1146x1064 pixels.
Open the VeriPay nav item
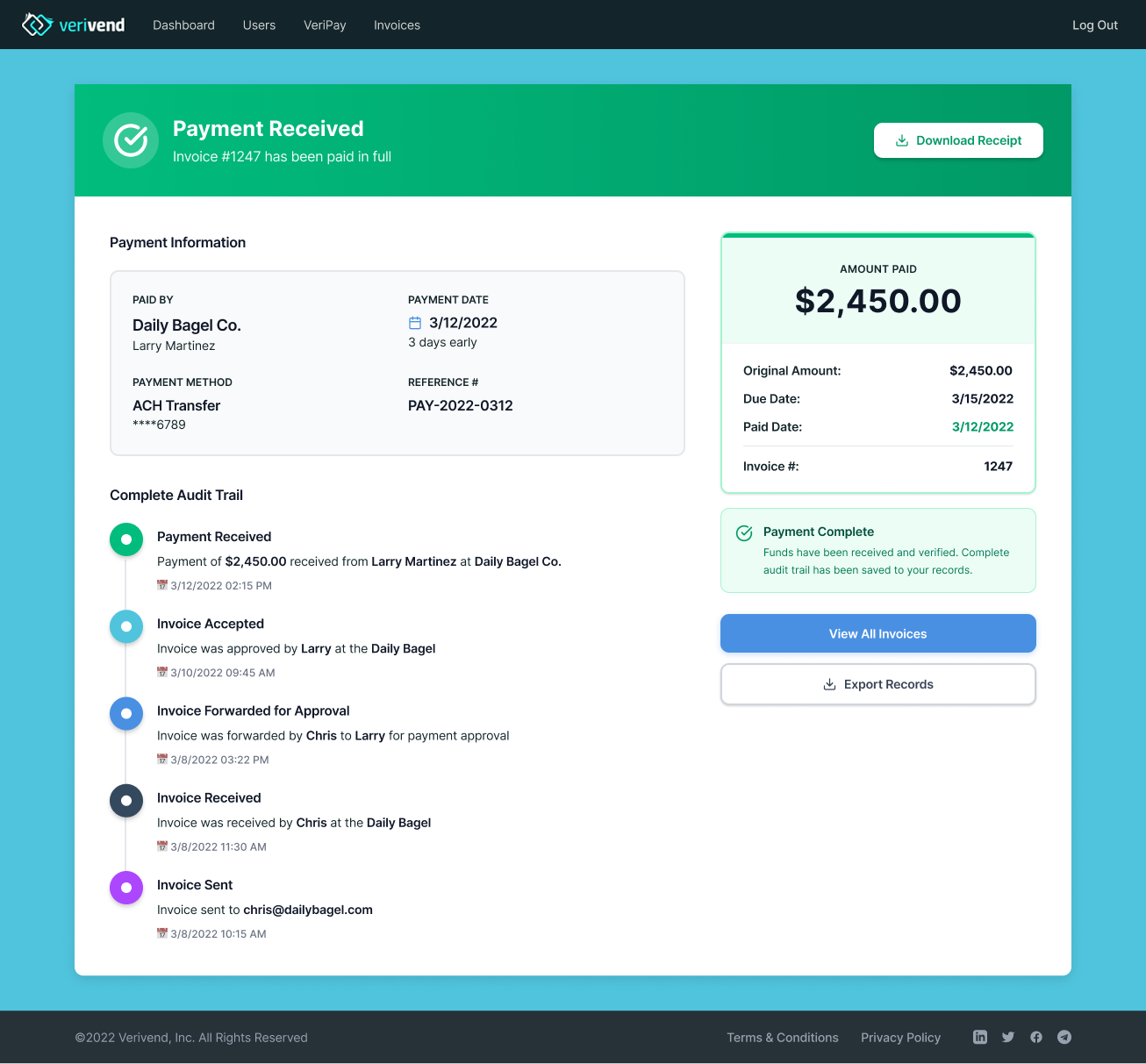pos(325,25)
